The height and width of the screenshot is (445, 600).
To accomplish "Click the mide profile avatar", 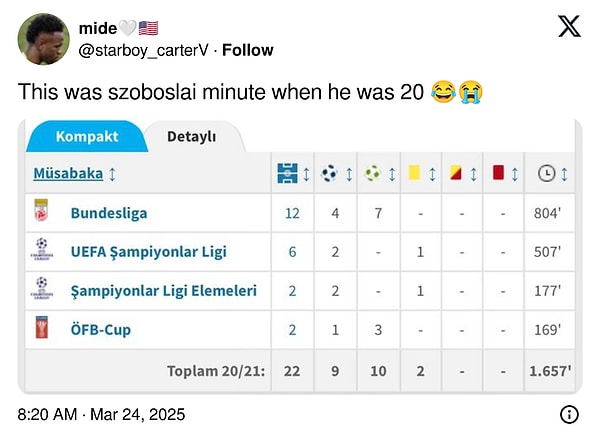I will point(44,39).
